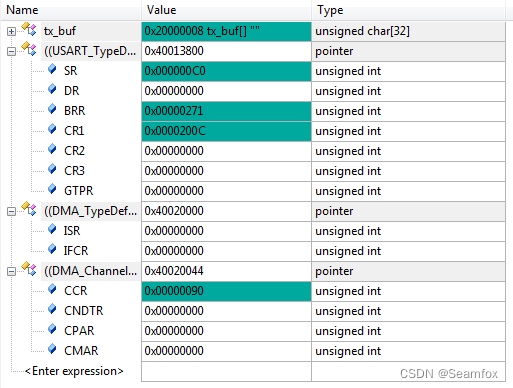Click the DMA_Channel watch variable icon
Viewport: 513px width, 388px height.
[29, 269]
